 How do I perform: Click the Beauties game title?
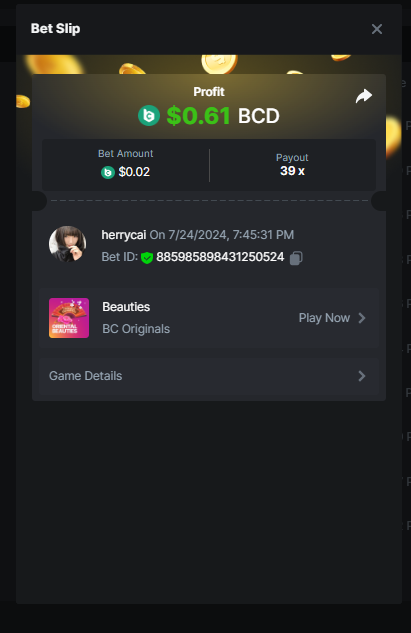126,307
